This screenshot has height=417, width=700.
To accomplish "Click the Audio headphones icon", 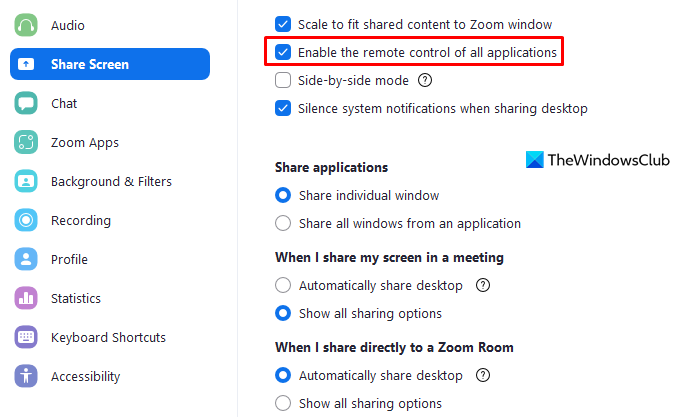I will [27, 25].
